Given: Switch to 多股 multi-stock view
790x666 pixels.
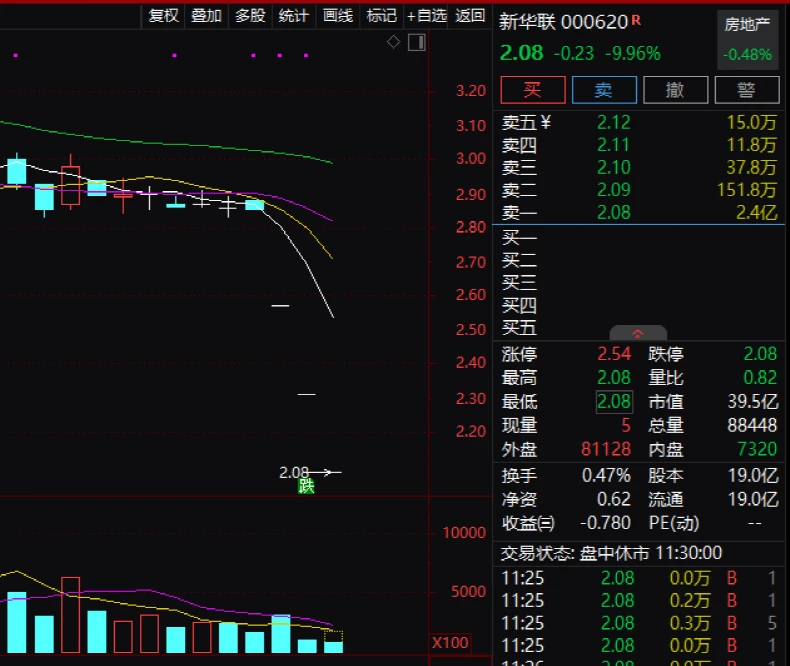Looking at the screenshot, I should [x=250, y=15].
